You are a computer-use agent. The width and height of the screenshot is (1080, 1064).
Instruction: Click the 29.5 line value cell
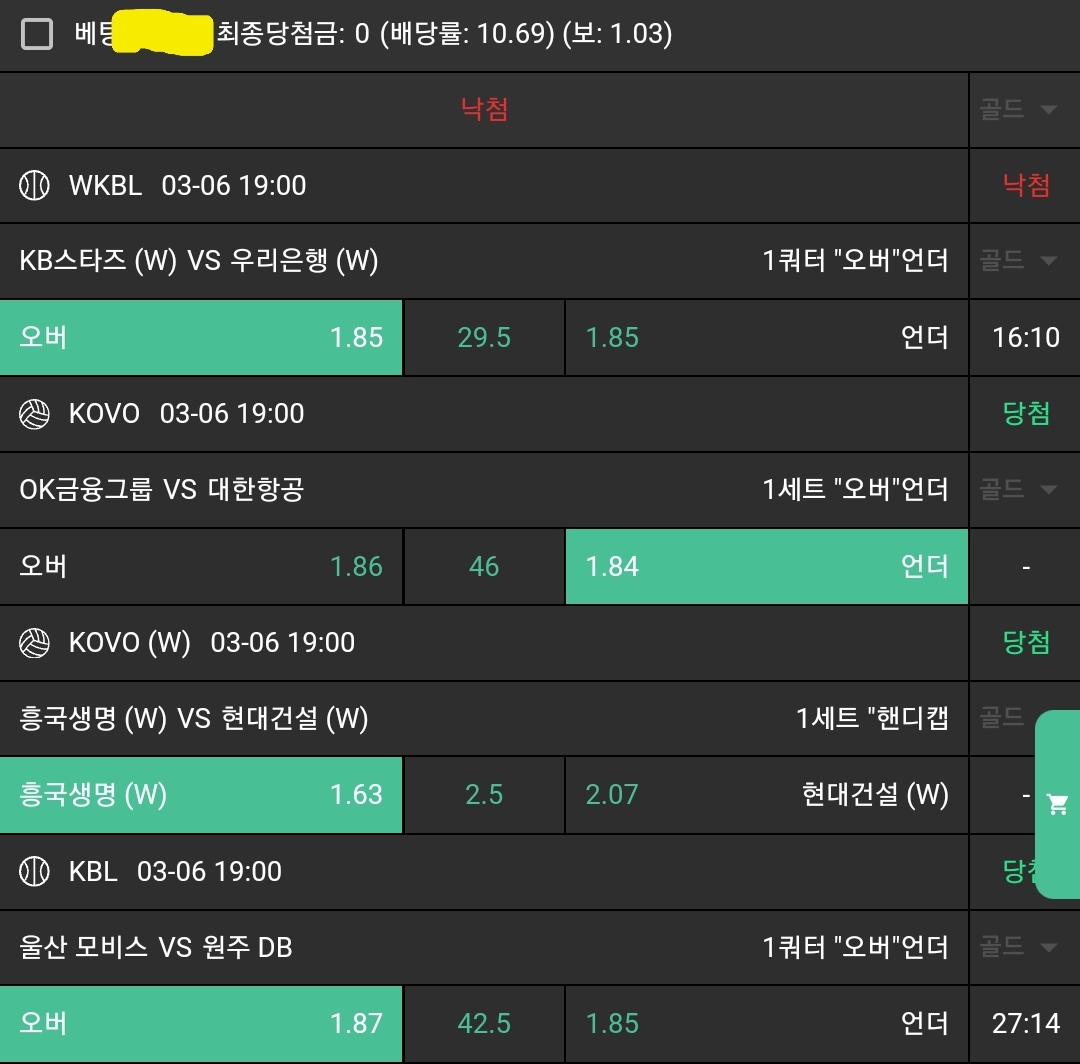click(x=484, y=338)
